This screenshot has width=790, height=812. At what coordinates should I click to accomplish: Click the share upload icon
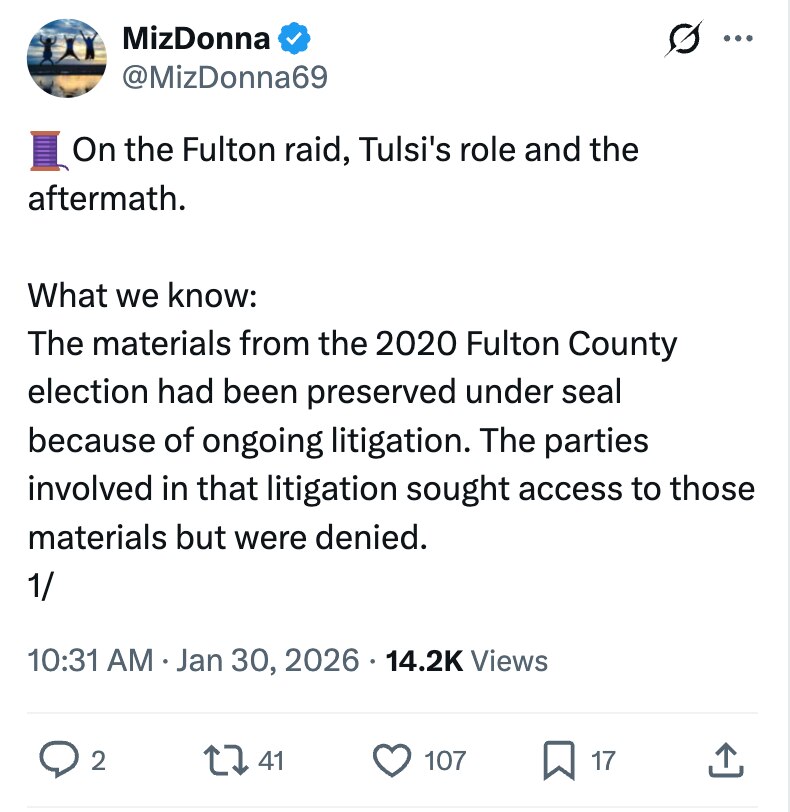pos(724,760)
